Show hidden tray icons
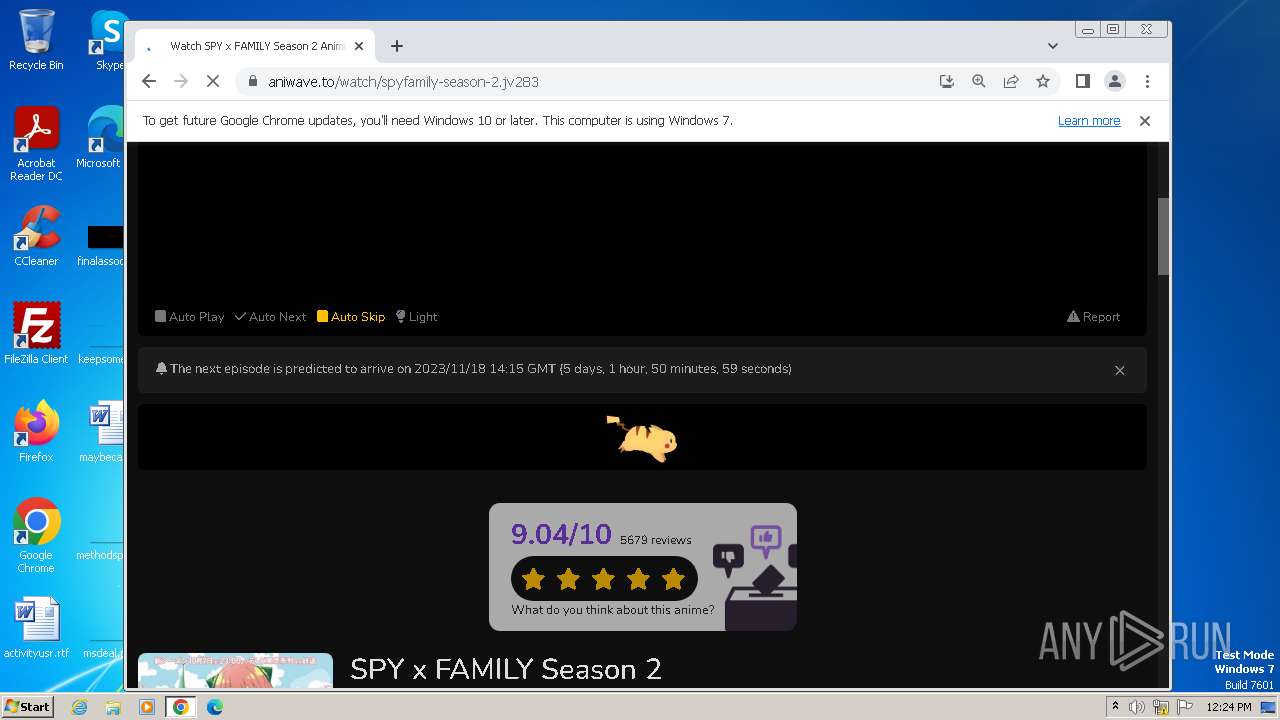Viewport: 1280px width, 720px height. [x=1115, y=707]
